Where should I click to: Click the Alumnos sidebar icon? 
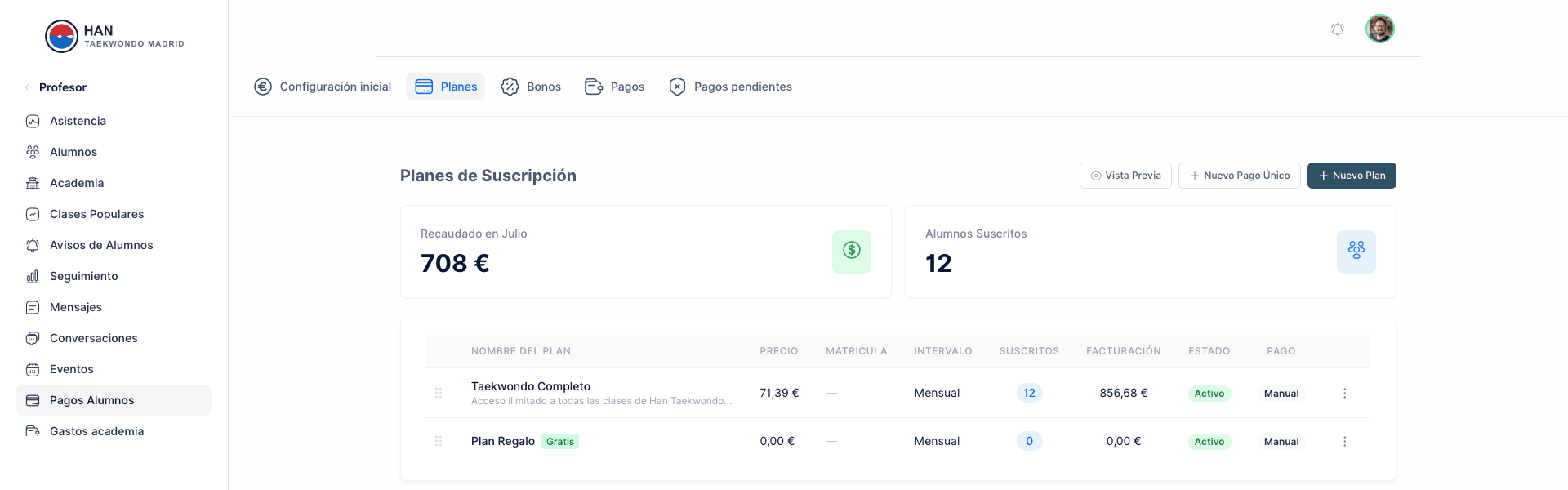pyautogui.click(x=33, y=152)
